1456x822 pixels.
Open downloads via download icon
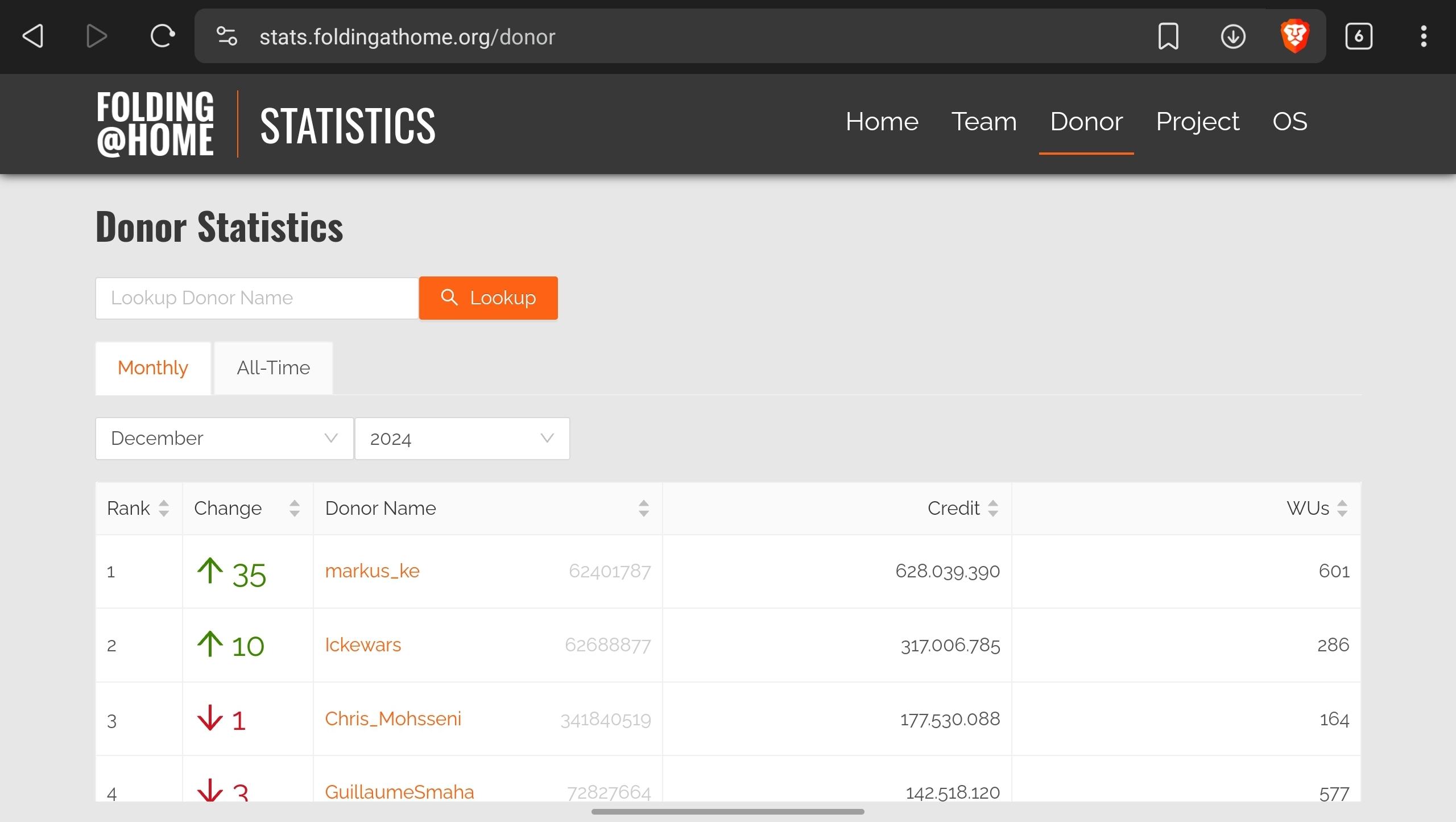(1232, 36)
